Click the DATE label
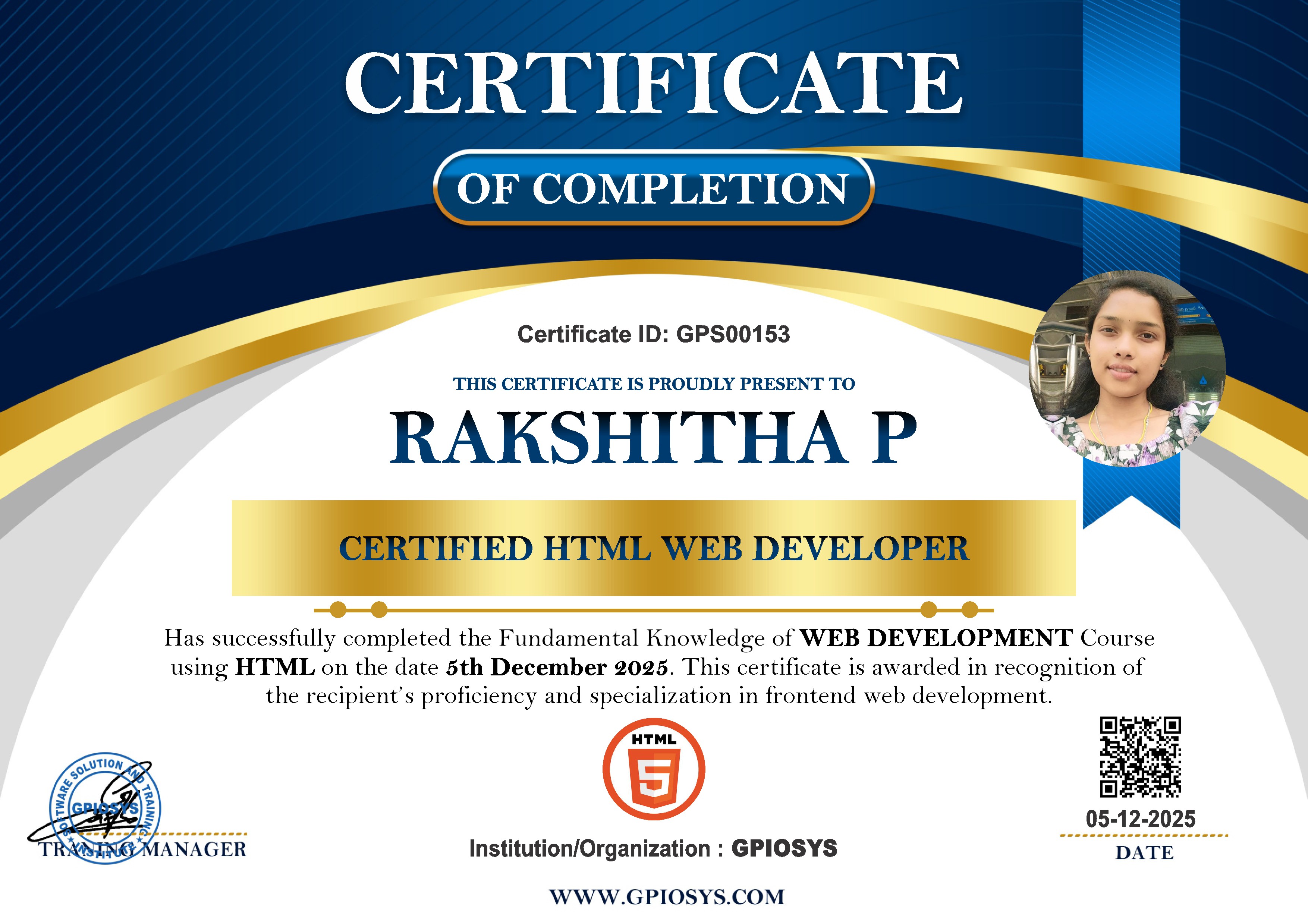Screen dimensions: 1308x924 point(1144,853)
